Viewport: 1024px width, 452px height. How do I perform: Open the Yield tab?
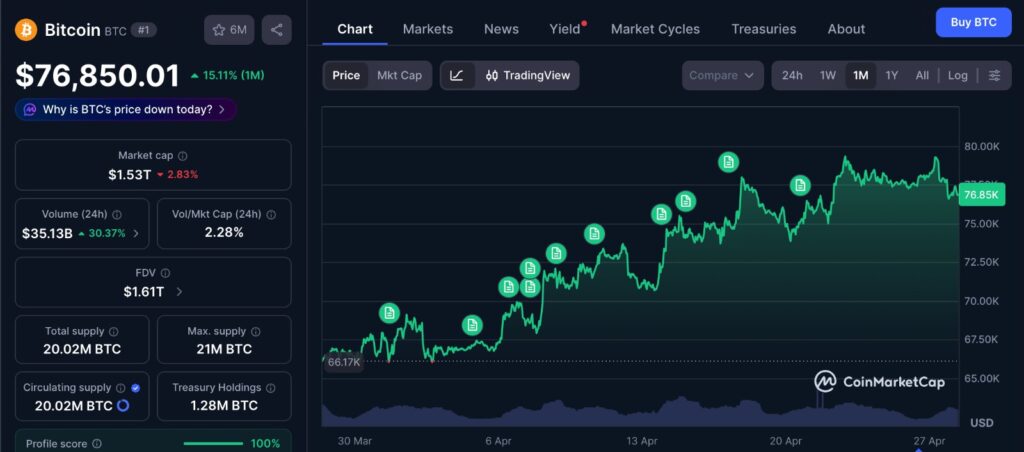pos(566,29)
